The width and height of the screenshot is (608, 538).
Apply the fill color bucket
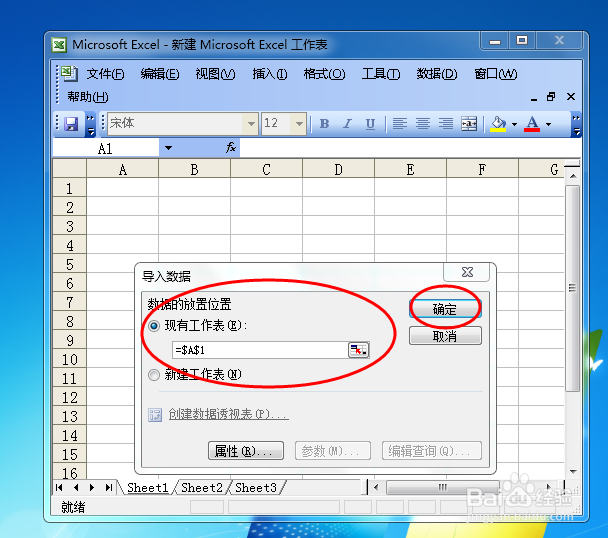tap(498, 124)
